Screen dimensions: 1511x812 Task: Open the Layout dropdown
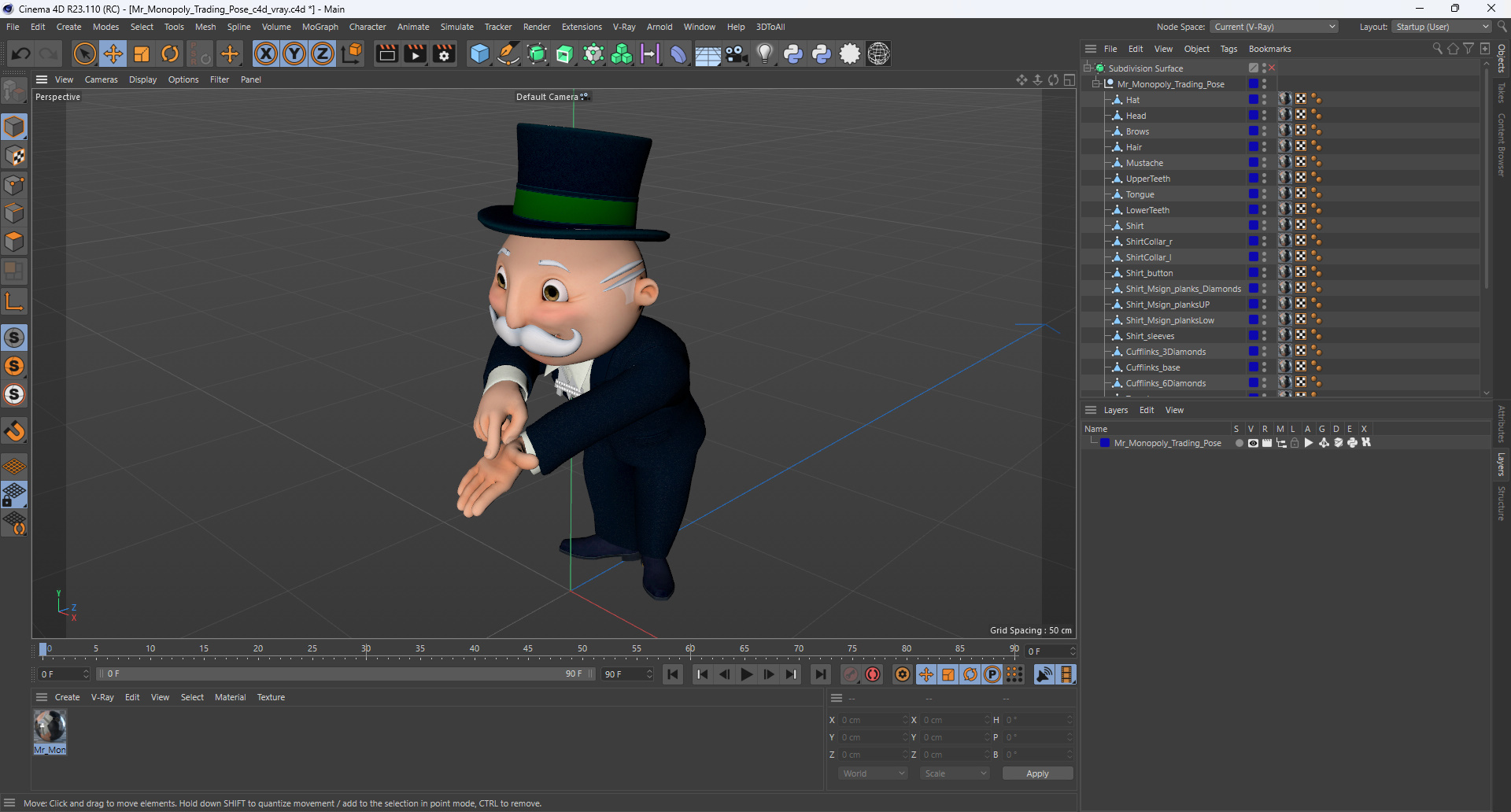[1441, 27]
